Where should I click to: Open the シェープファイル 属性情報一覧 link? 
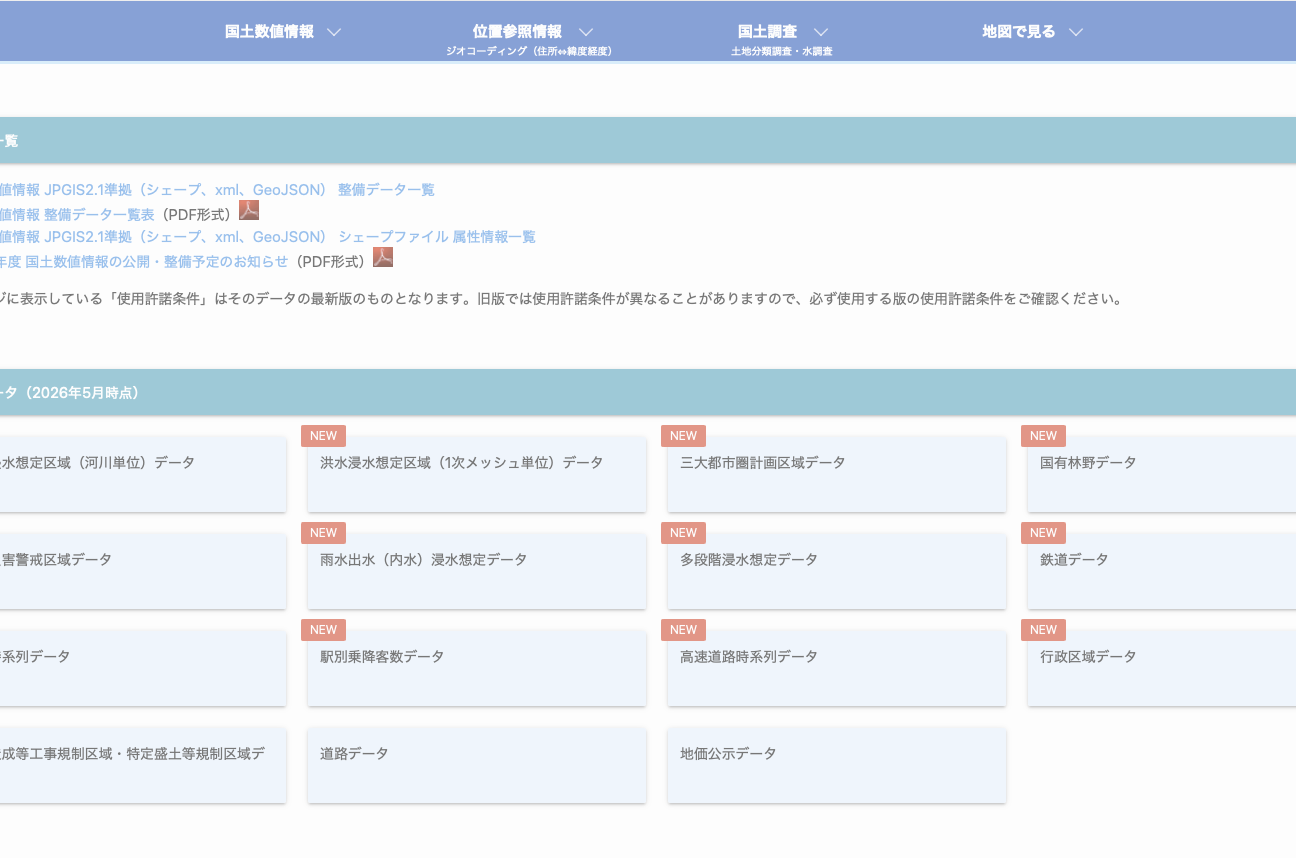[x=267, y=237]
